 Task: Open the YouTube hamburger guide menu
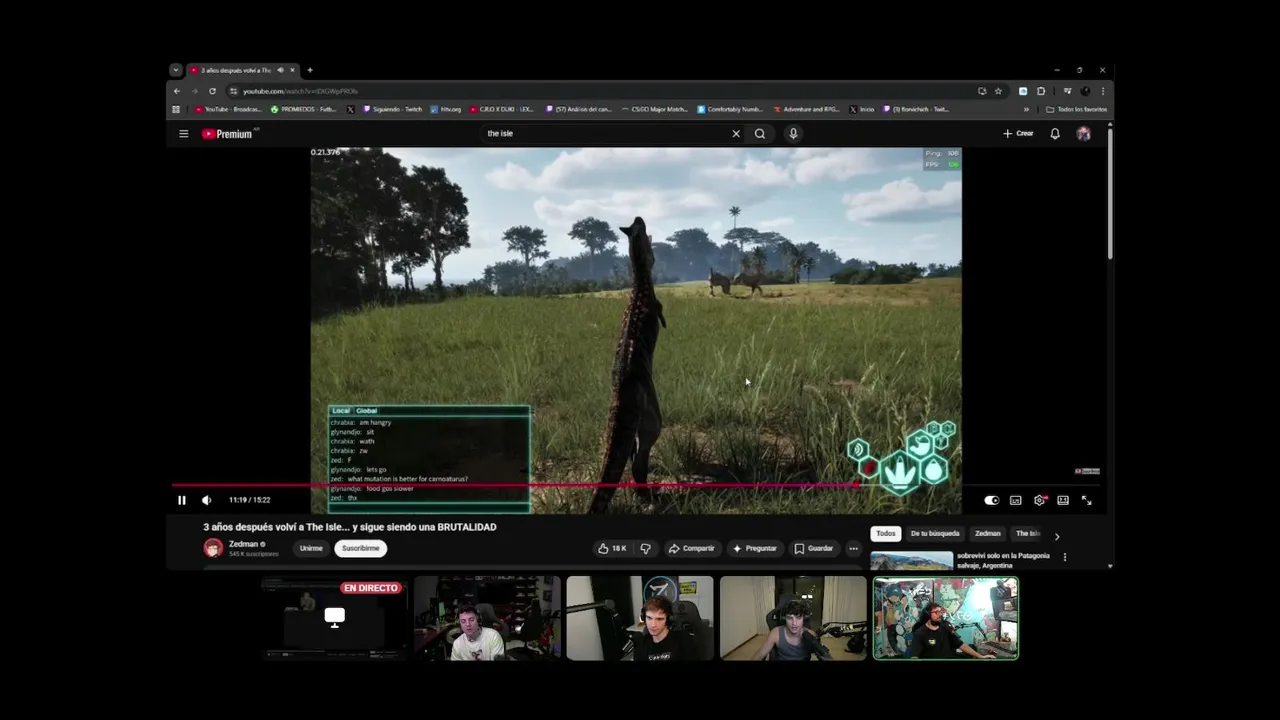[x=184, y=133]
